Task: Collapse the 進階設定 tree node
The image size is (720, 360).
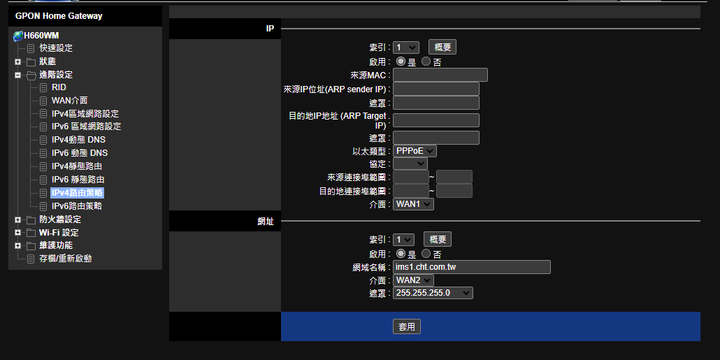Action: click(x=18, y=75)
